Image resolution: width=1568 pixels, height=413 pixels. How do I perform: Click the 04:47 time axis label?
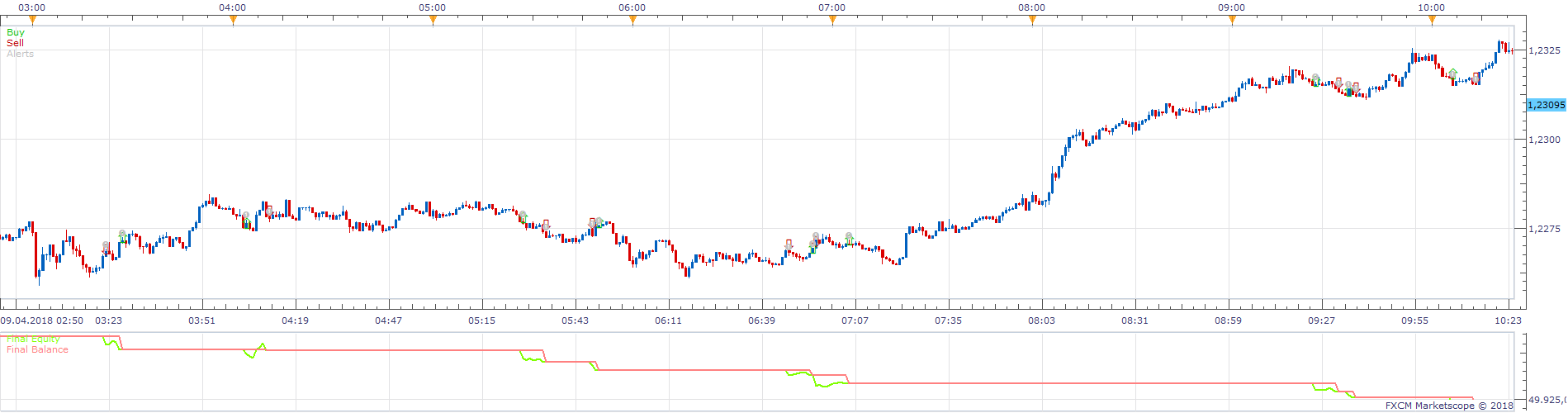[388, 320]
